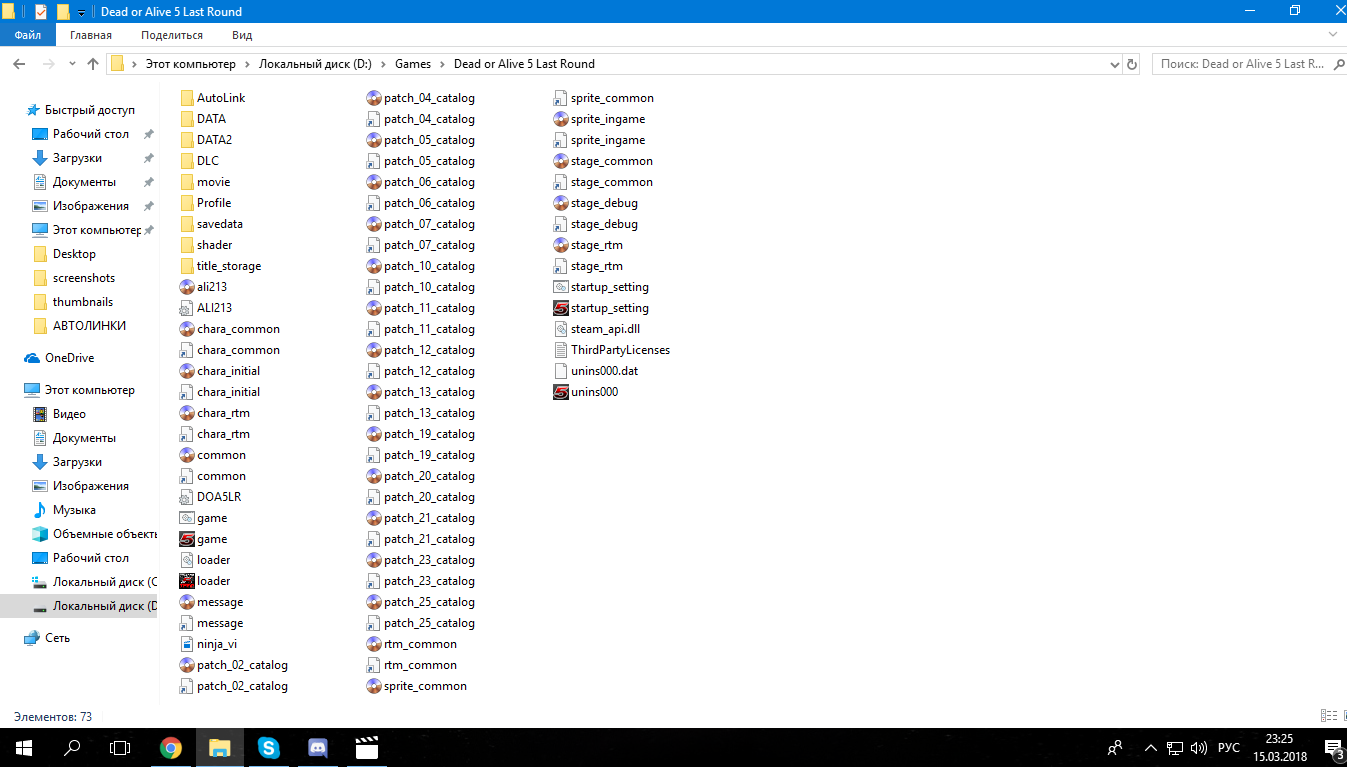Go back using the Back arrow
The image size is (1347, 767).
(19, 64)
